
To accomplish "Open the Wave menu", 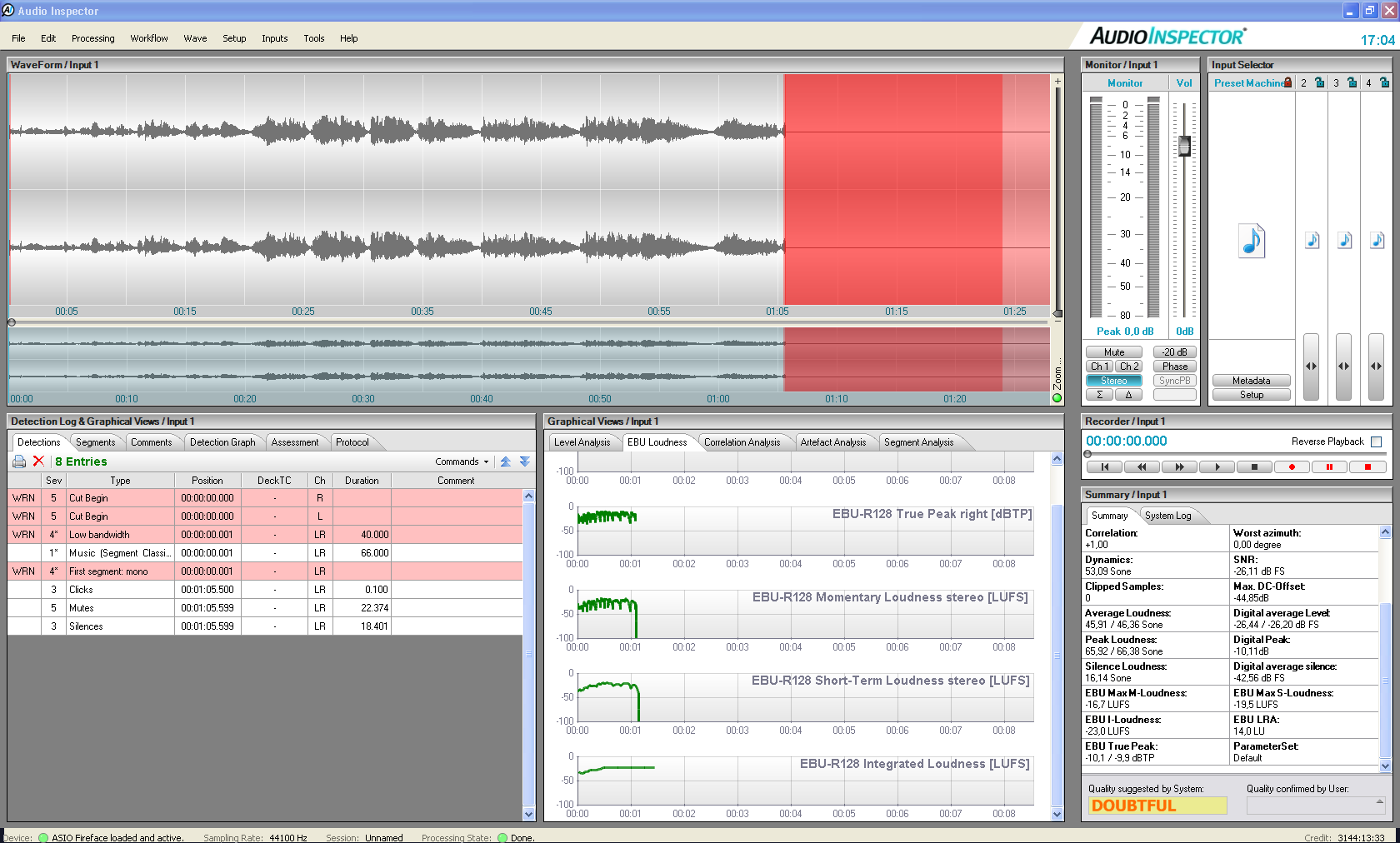I will pos(195,38).
